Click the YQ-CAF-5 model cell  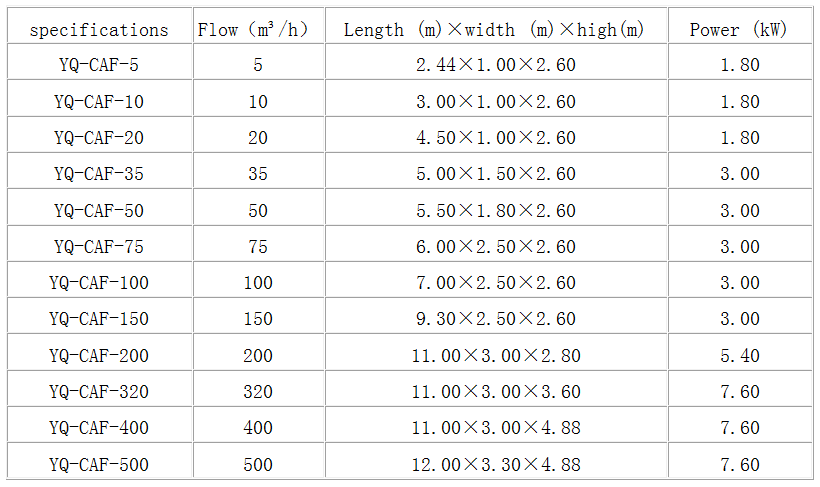99,65
